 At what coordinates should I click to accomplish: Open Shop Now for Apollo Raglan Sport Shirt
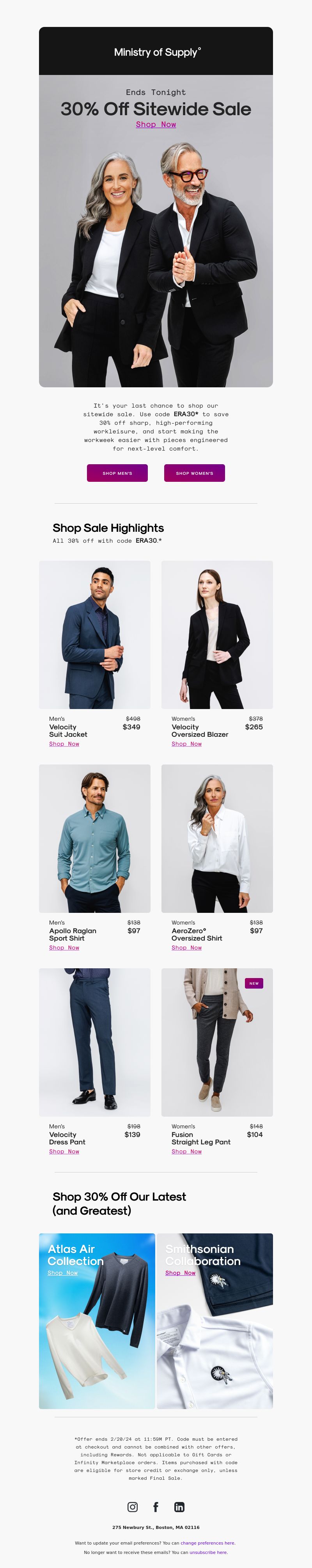coord(64,948)
